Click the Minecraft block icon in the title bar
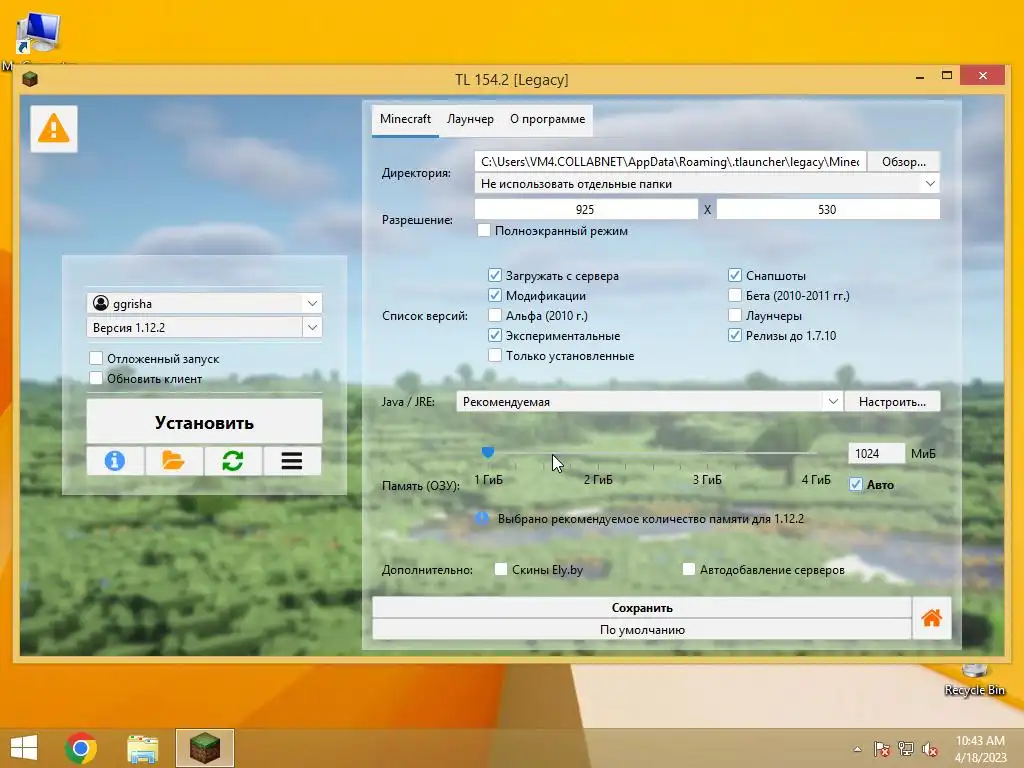This screenshot has height=768, width=1024. pyautogui.click(x=30, y=79)
